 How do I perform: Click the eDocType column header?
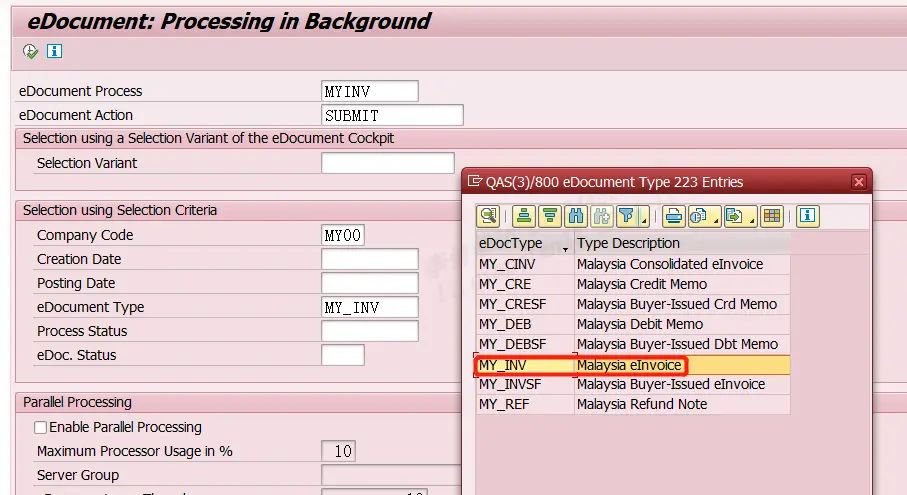click(511, 243)
